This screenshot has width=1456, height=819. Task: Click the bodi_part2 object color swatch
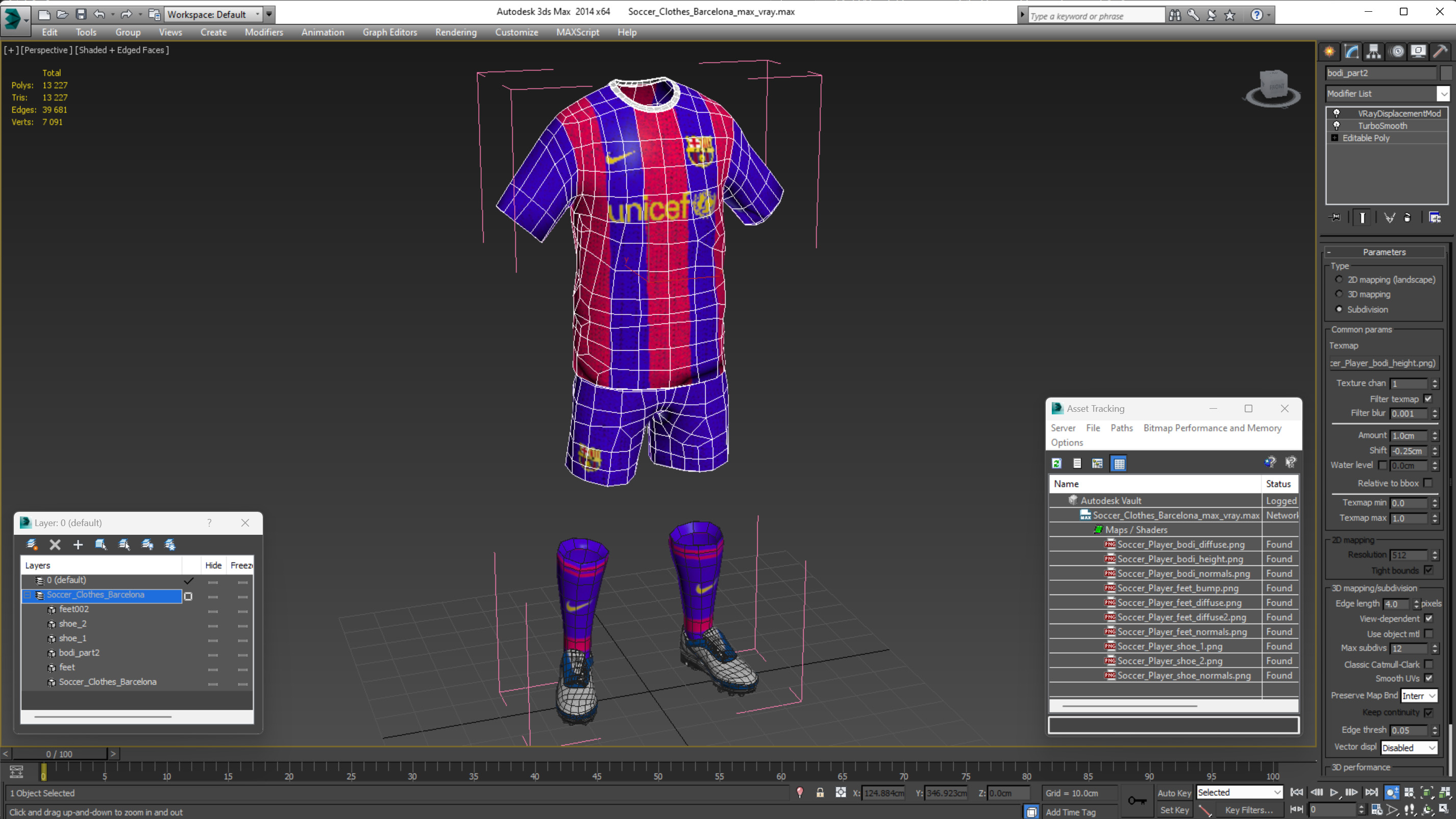coord(1446,73)
